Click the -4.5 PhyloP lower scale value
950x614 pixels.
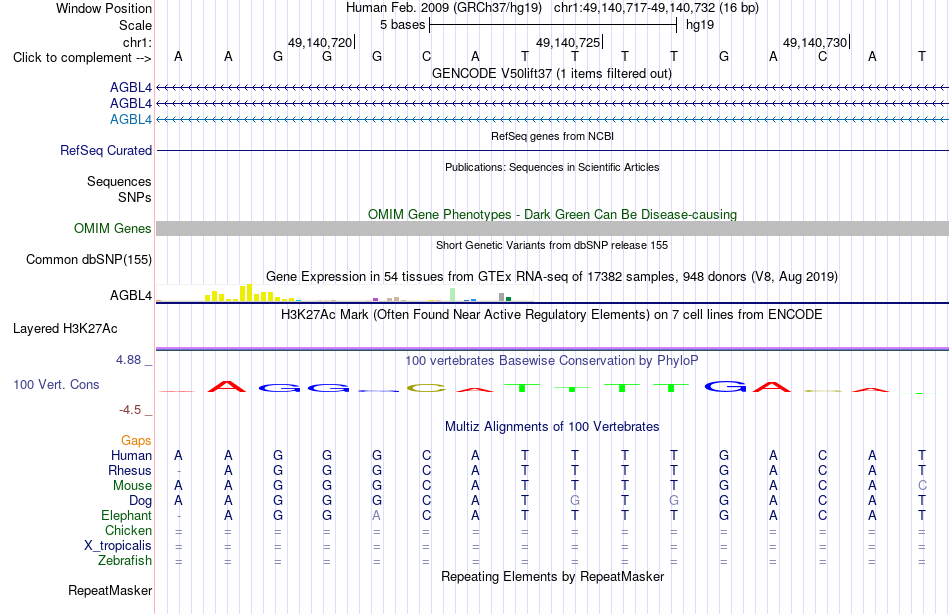[x=130, y=410]
